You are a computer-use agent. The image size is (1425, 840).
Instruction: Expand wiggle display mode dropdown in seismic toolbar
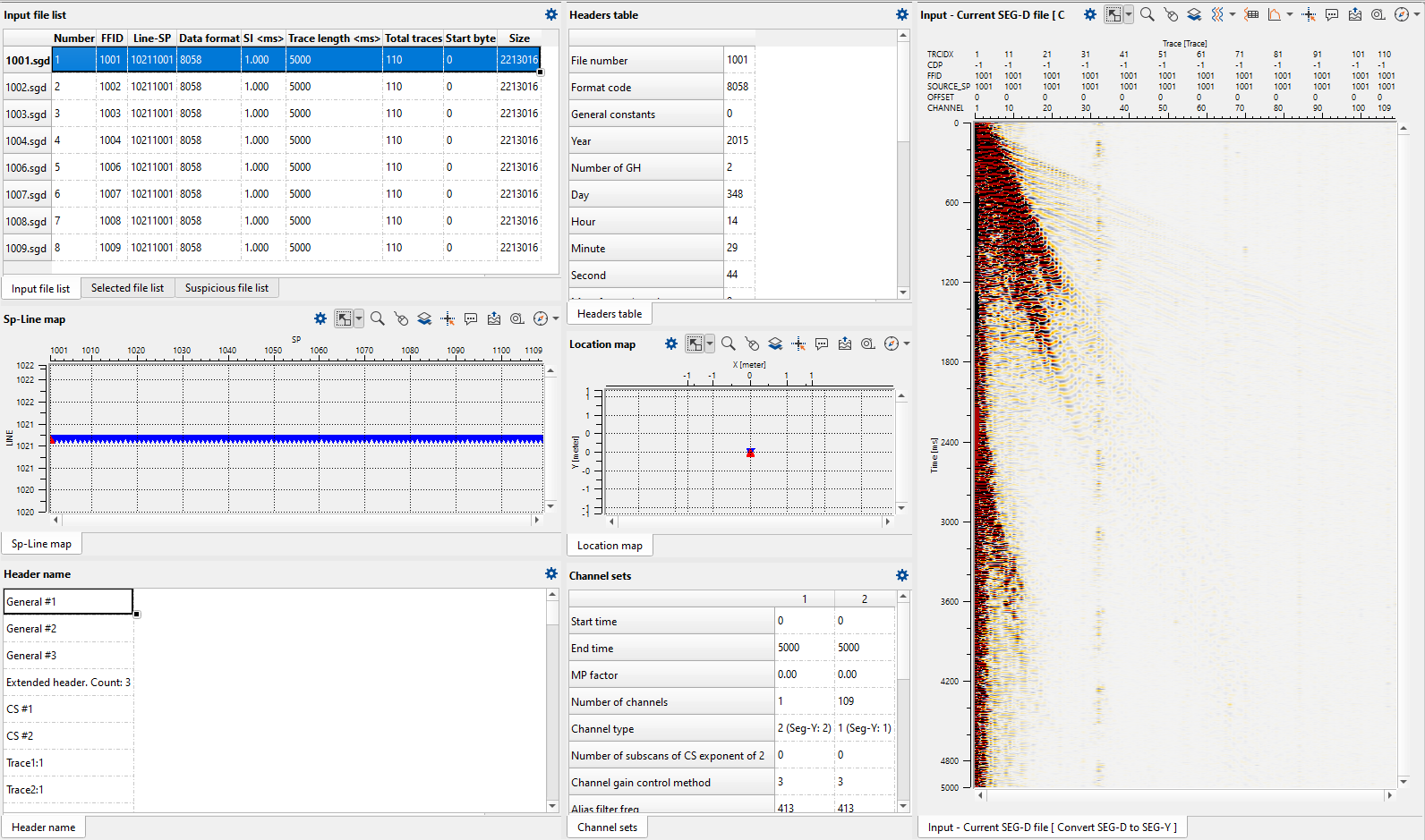[x=1233, y=14]
